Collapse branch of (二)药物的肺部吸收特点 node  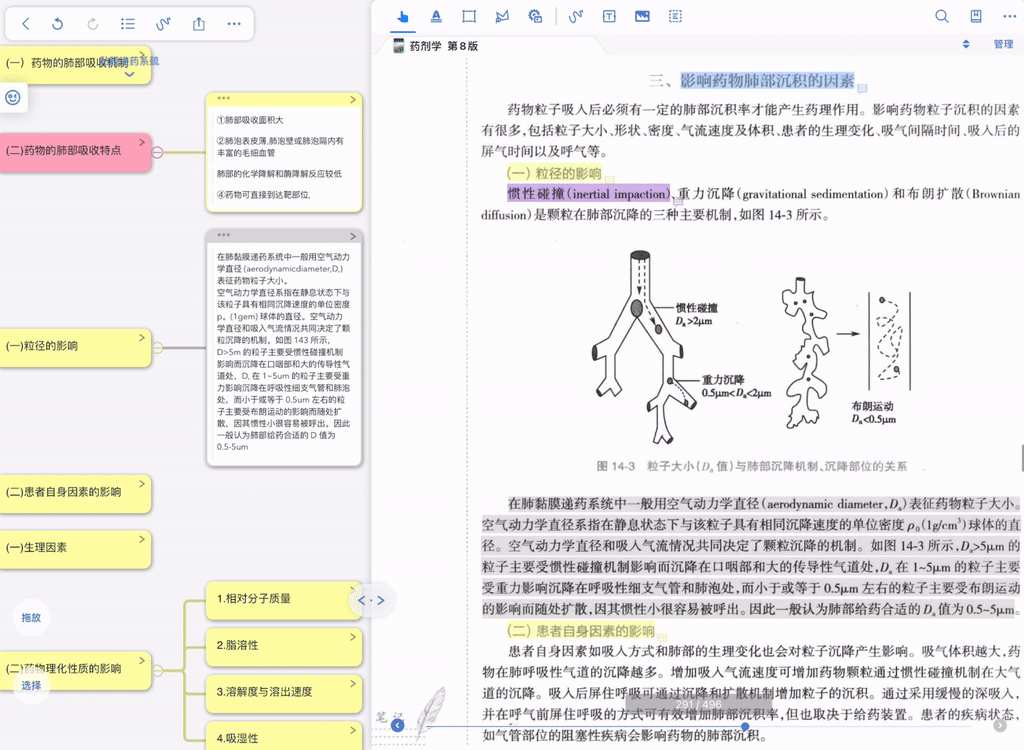pyautogui.click(x=157, y=152)
